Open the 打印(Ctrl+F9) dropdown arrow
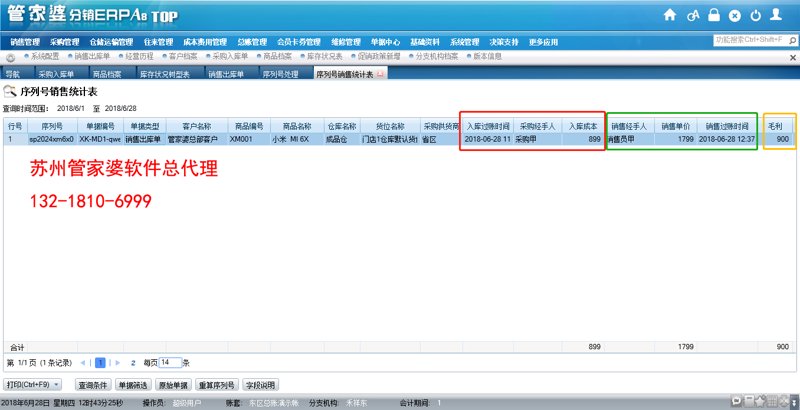The width and height of the screenshot is (800, 410). (x=56, y=385)
